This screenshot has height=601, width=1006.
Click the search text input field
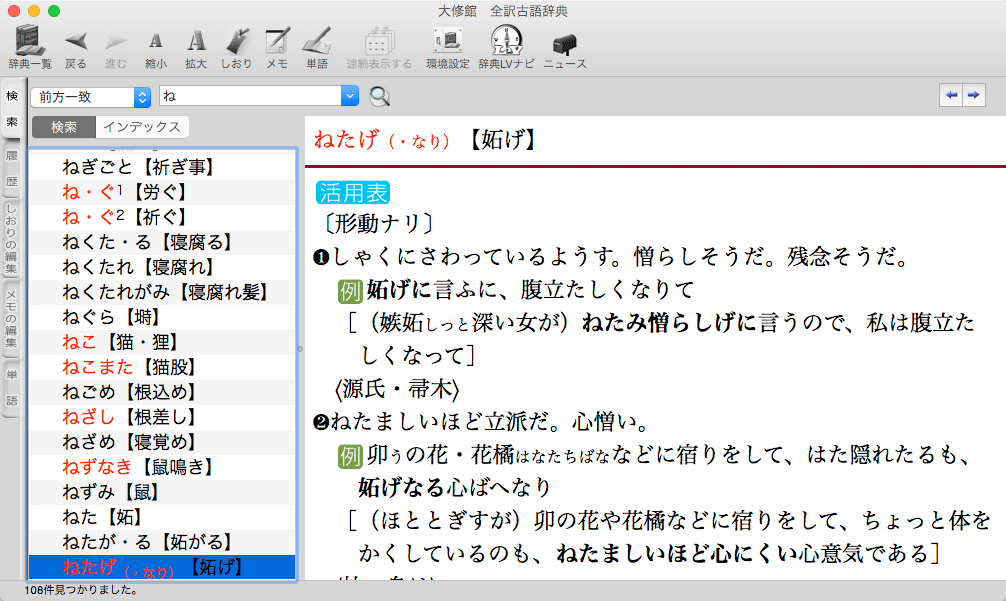tap(248, 96)
